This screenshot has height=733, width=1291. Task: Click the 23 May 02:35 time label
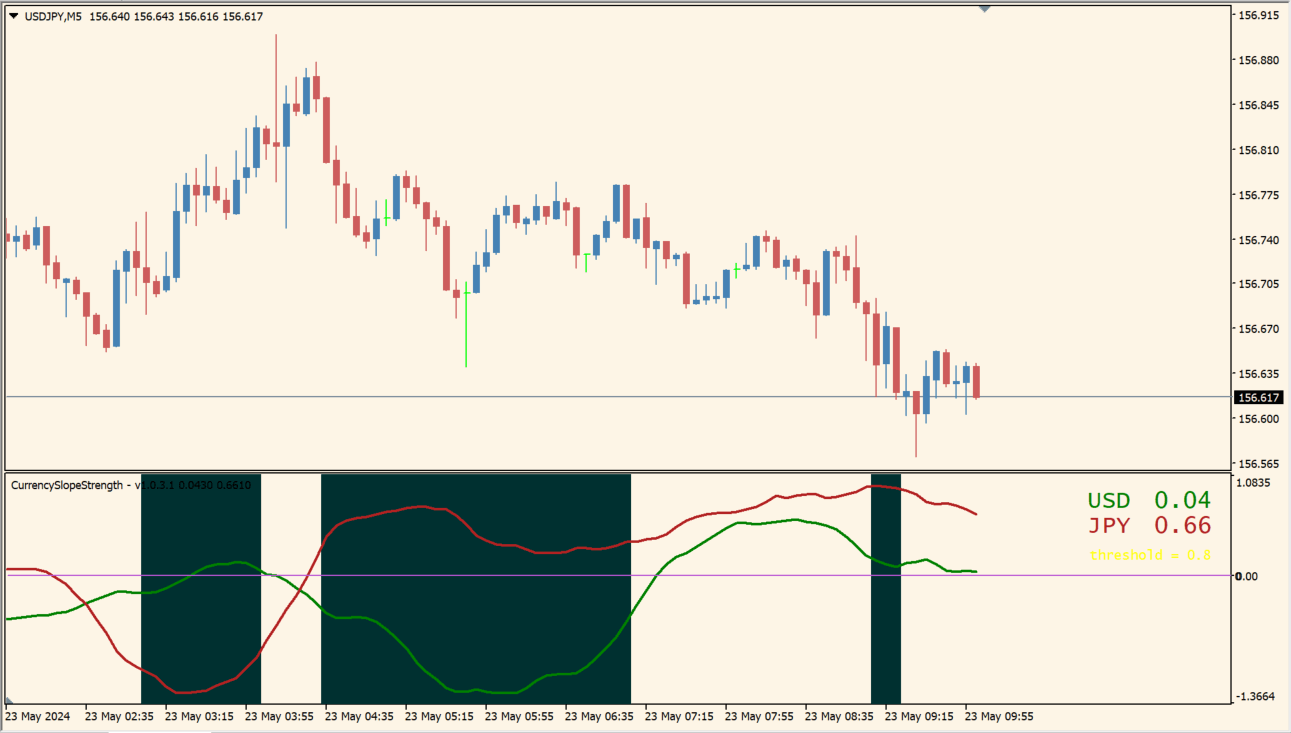pos(119,717)
